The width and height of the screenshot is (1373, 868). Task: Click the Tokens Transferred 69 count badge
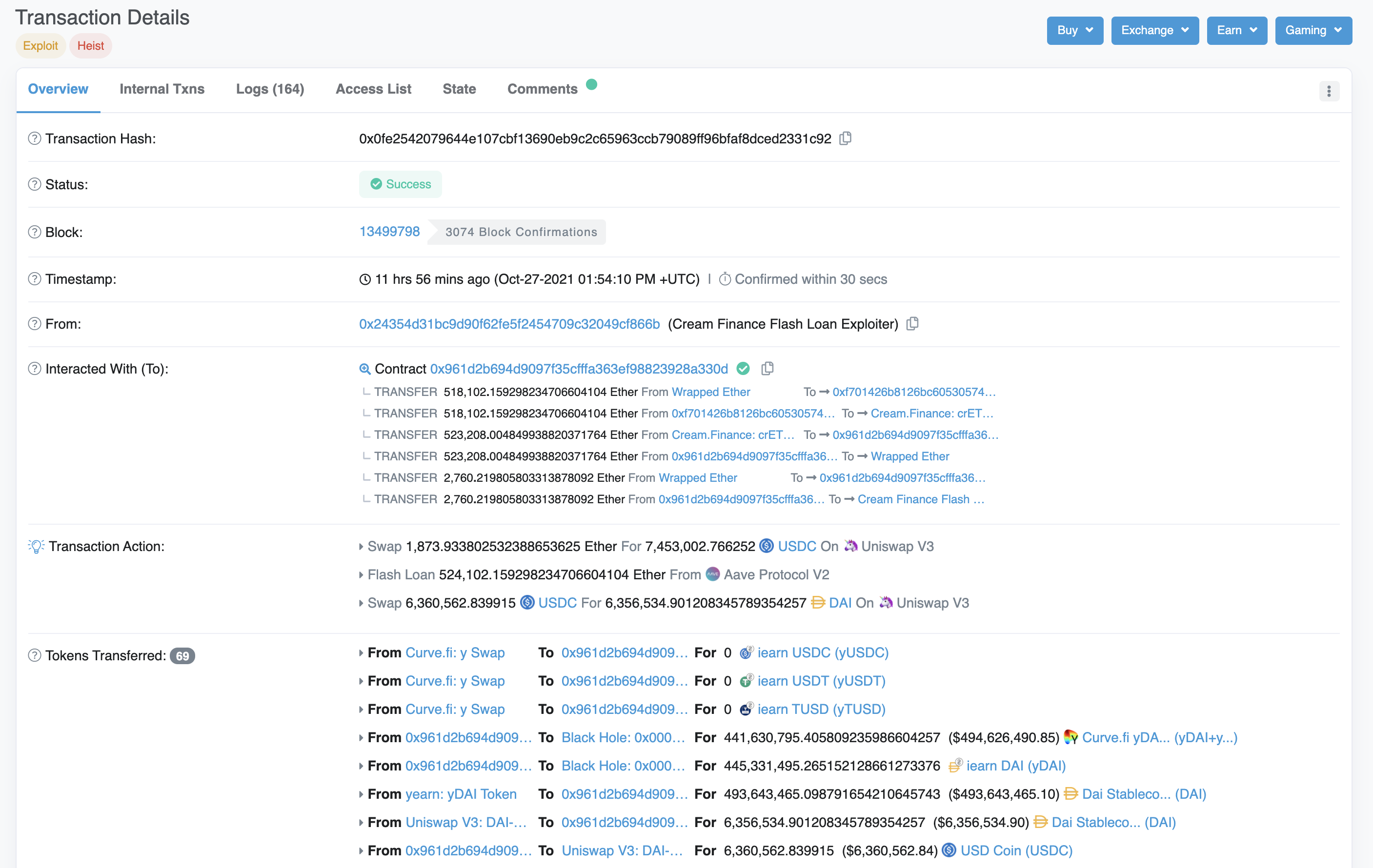pyautogui.click(x=182, y=656)
